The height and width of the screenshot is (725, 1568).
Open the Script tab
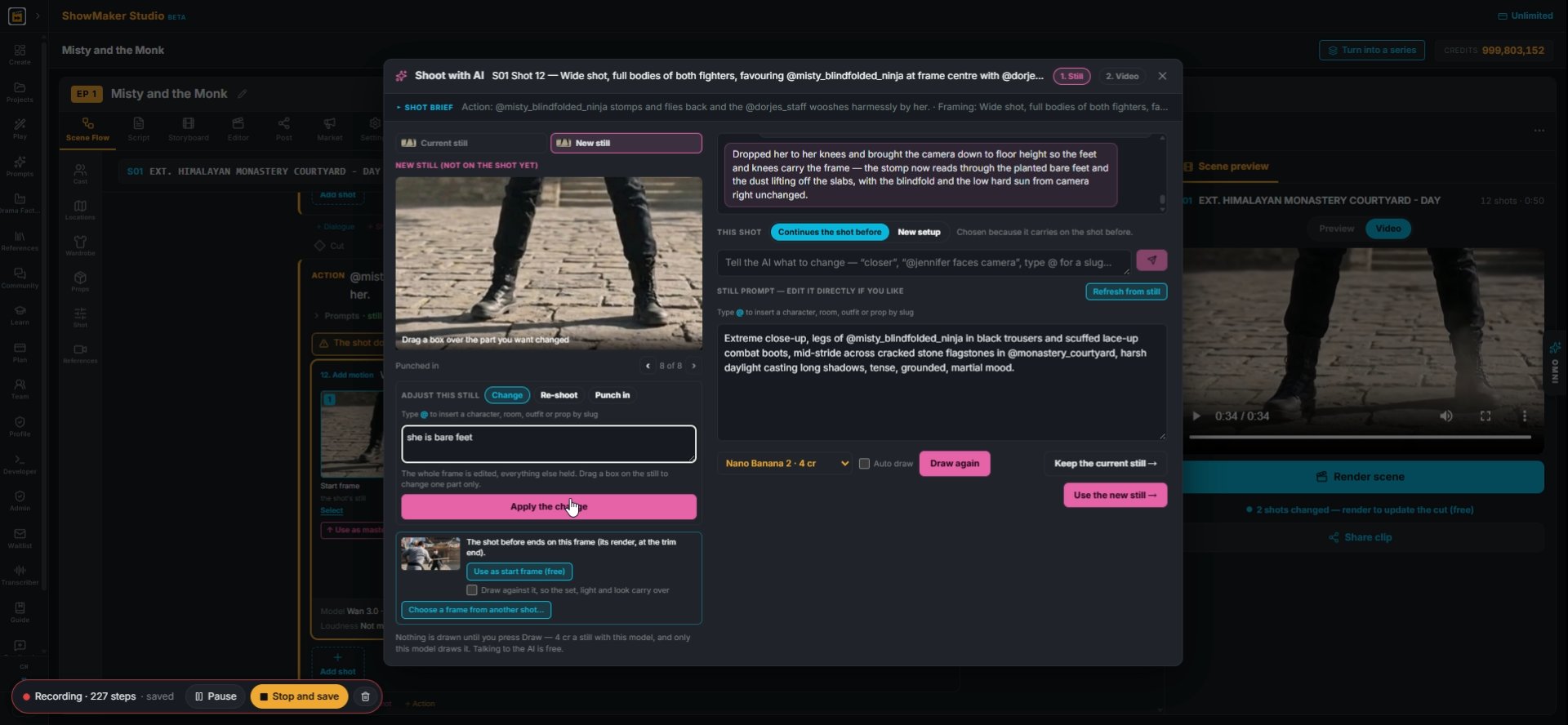[x=139, y=129]
